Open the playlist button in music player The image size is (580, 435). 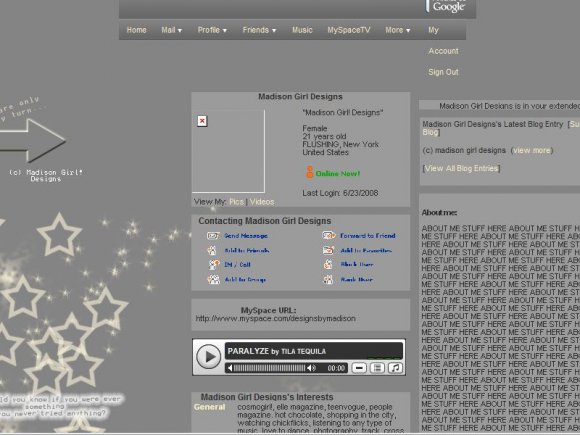(377, 368)
